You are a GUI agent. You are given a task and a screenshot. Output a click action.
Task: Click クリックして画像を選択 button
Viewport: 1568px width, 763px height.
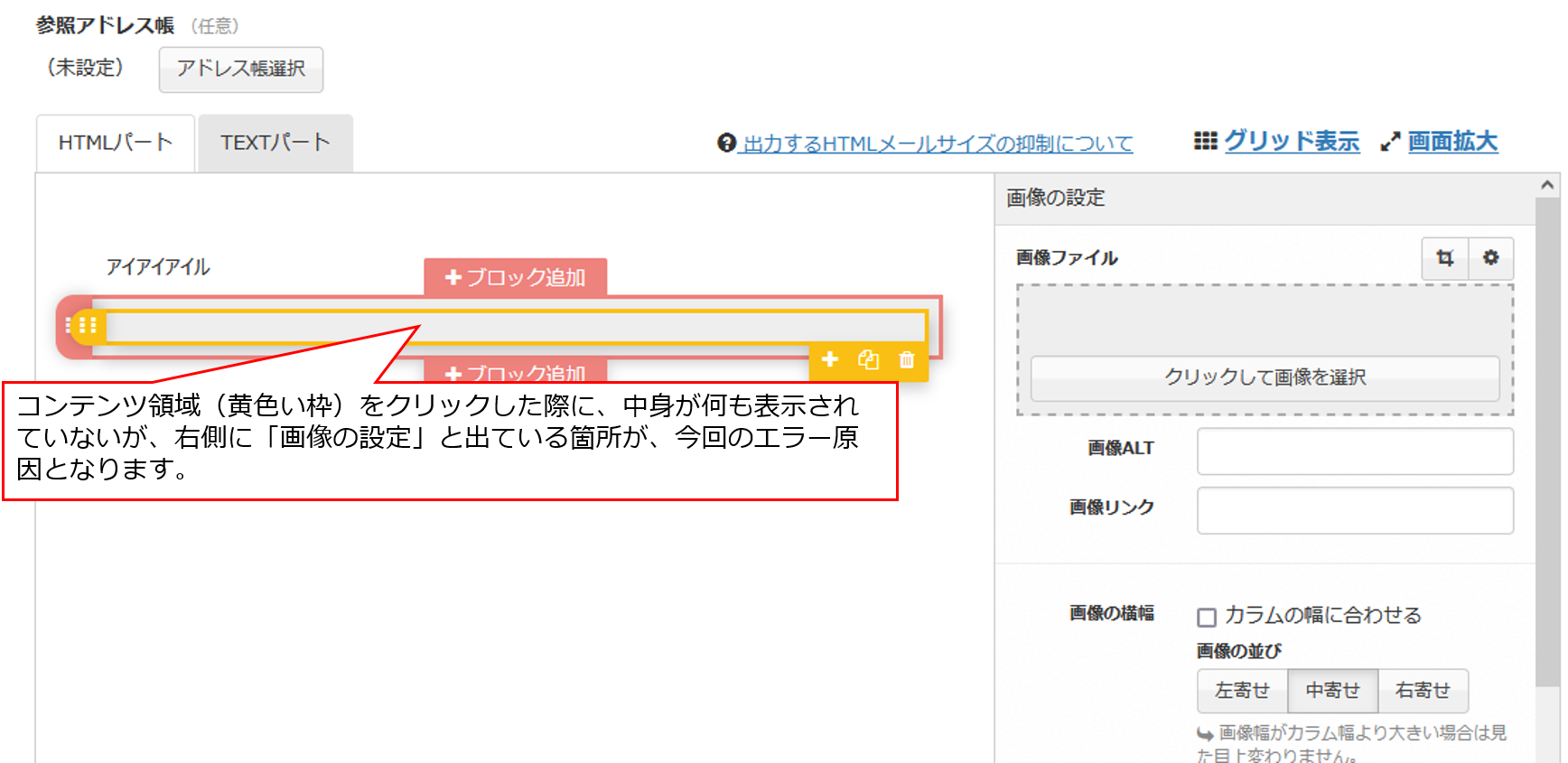click(x=1265, y=377)
